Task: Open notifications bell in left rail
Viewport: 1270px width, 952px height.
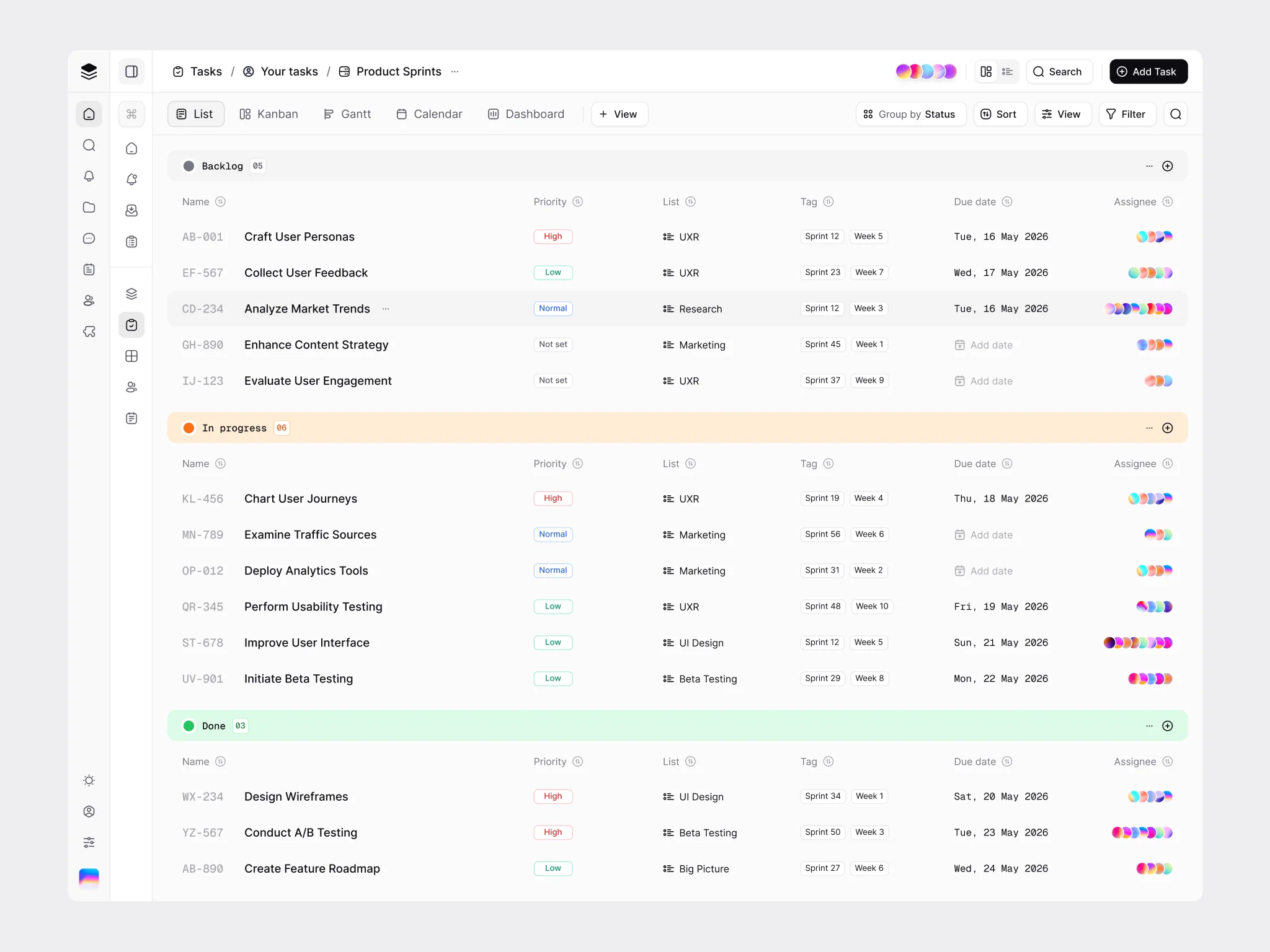Action: [x=89, y=176]
